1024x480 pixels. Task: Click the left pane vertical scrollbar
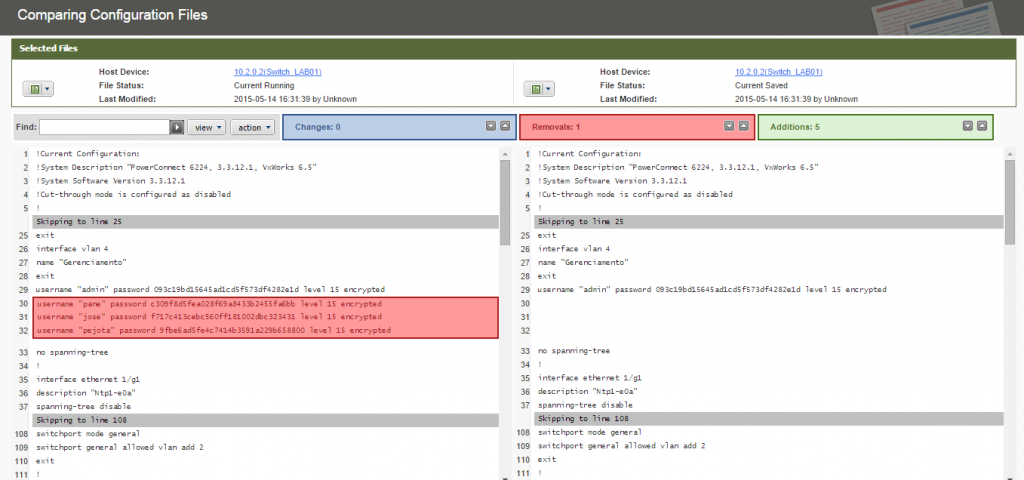[x=506, y=200]
